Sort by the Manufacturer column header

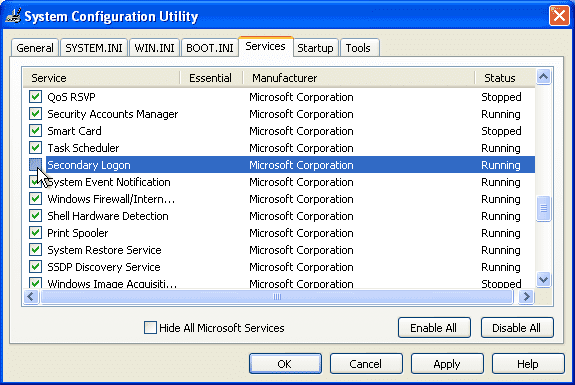pyautogui.click(x=359, y=78)
